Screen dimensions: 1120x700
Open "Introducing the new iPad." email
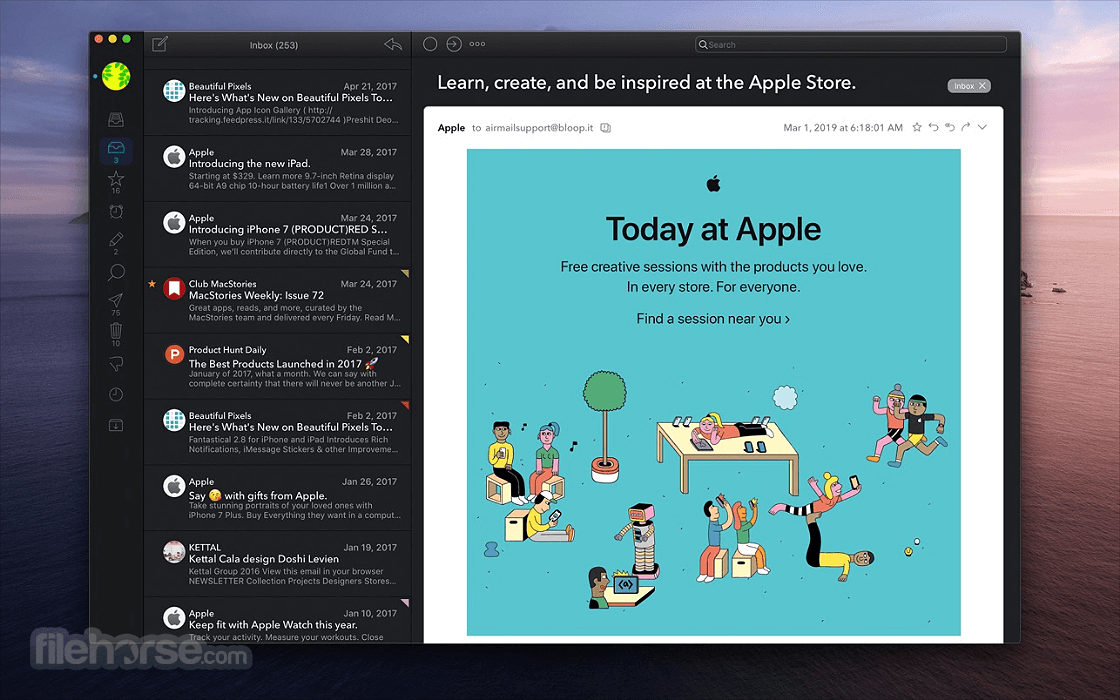point(278,169)
